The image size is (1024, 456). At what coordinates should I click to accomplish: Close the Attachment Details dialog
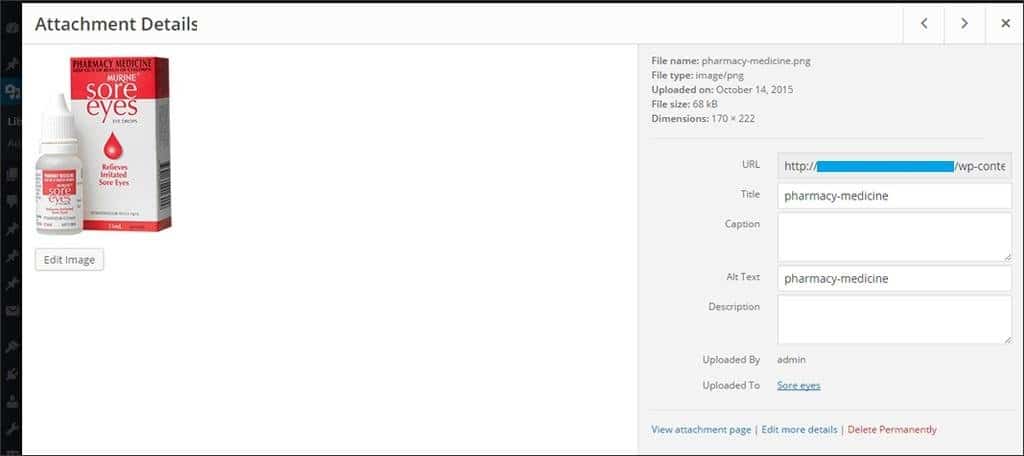(x=1005, y=24)
